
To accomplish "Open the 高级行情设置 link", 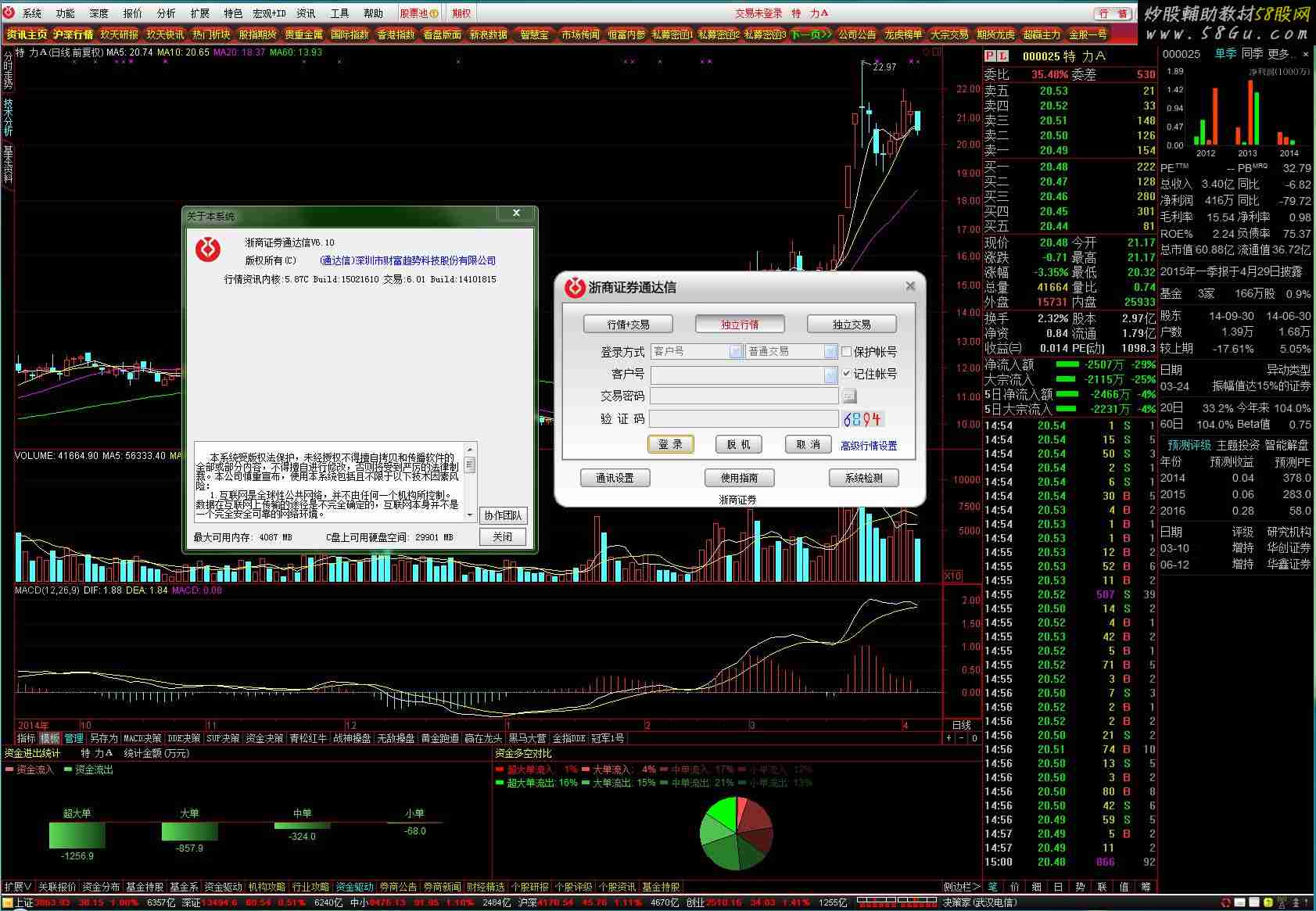I will pyautogui.click(x=869, y=446).
